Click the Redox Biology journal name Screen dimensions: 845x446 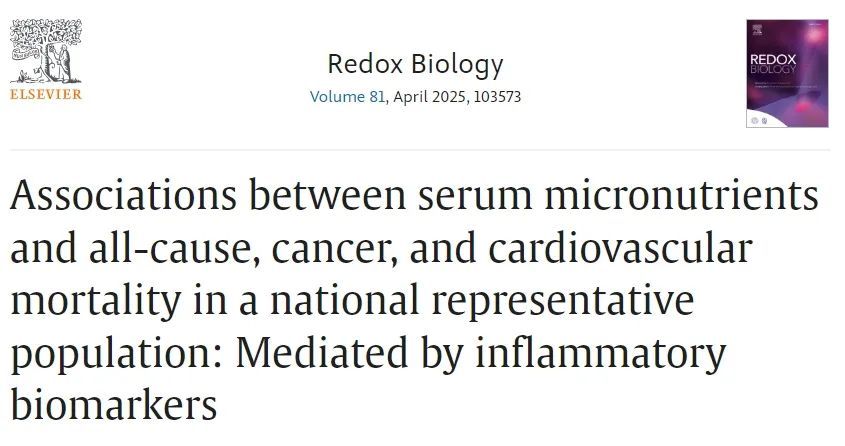click(415, 65)
